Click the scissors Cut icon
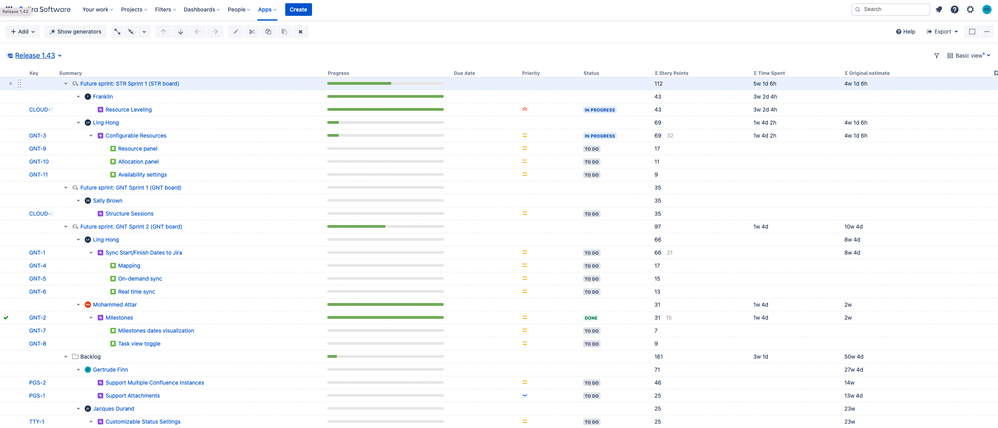Viewport: 998px width, 428px height. click(x=251, y=31)
